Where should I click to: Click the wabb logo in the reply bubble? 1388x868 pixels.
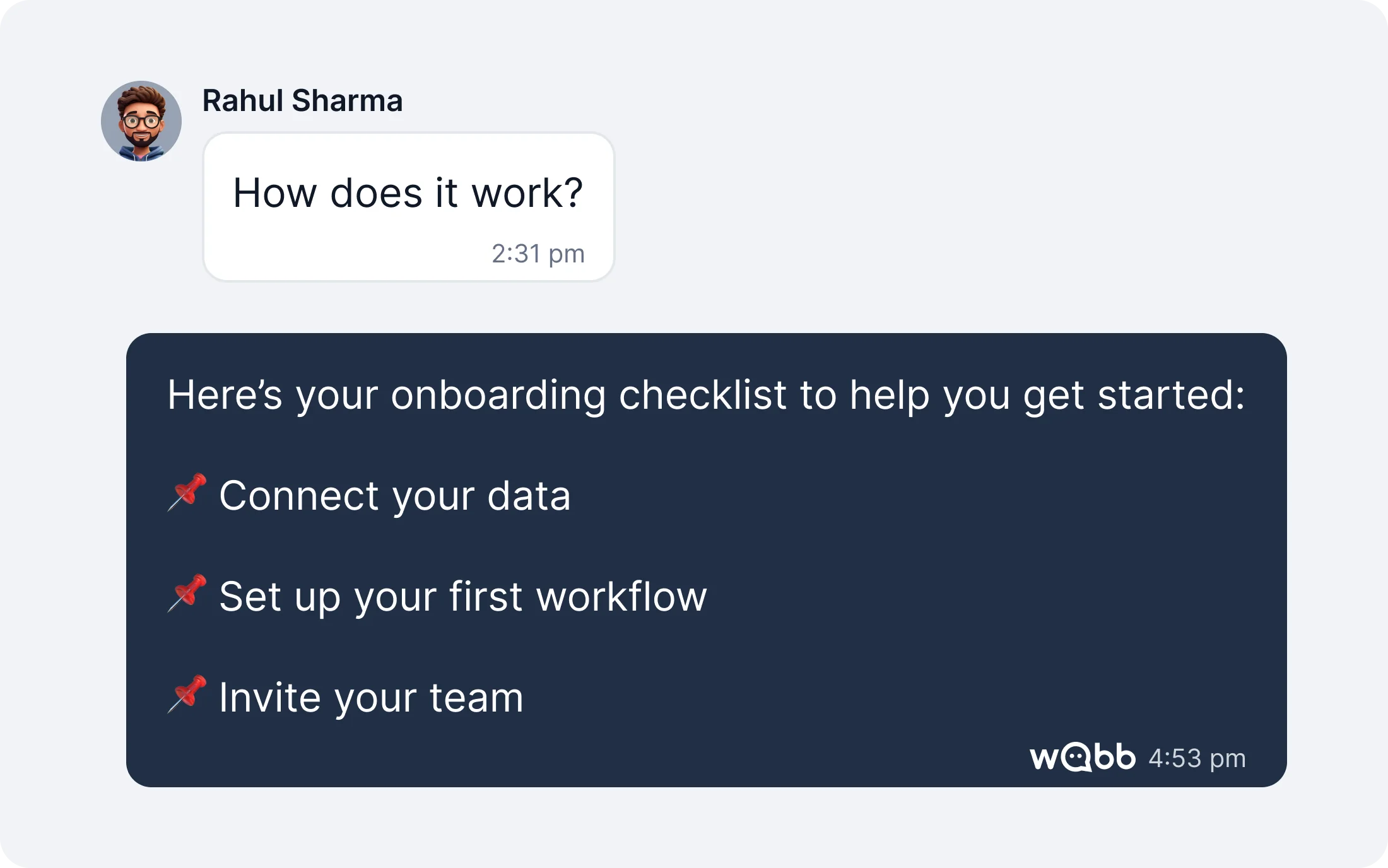[x=1082, y=757]
